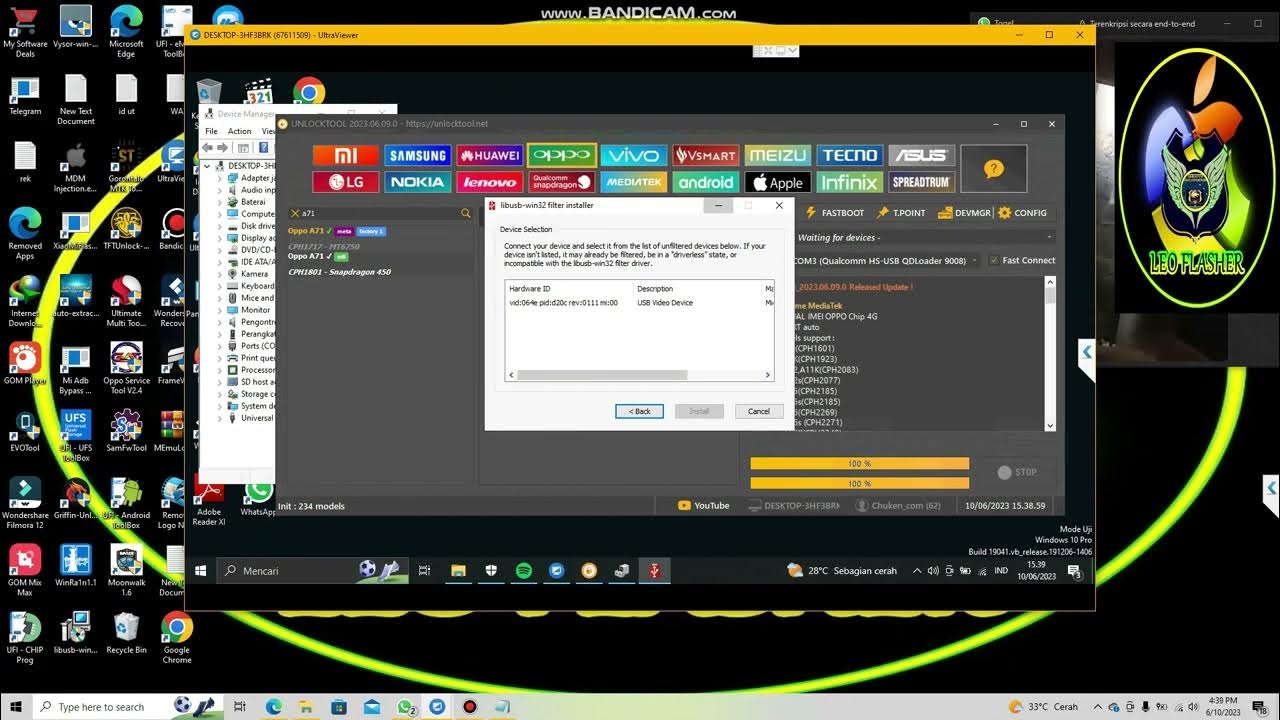Click the Cancel button in filter installer
Viewport: 1280px width, 720px height.
[759, 411]
